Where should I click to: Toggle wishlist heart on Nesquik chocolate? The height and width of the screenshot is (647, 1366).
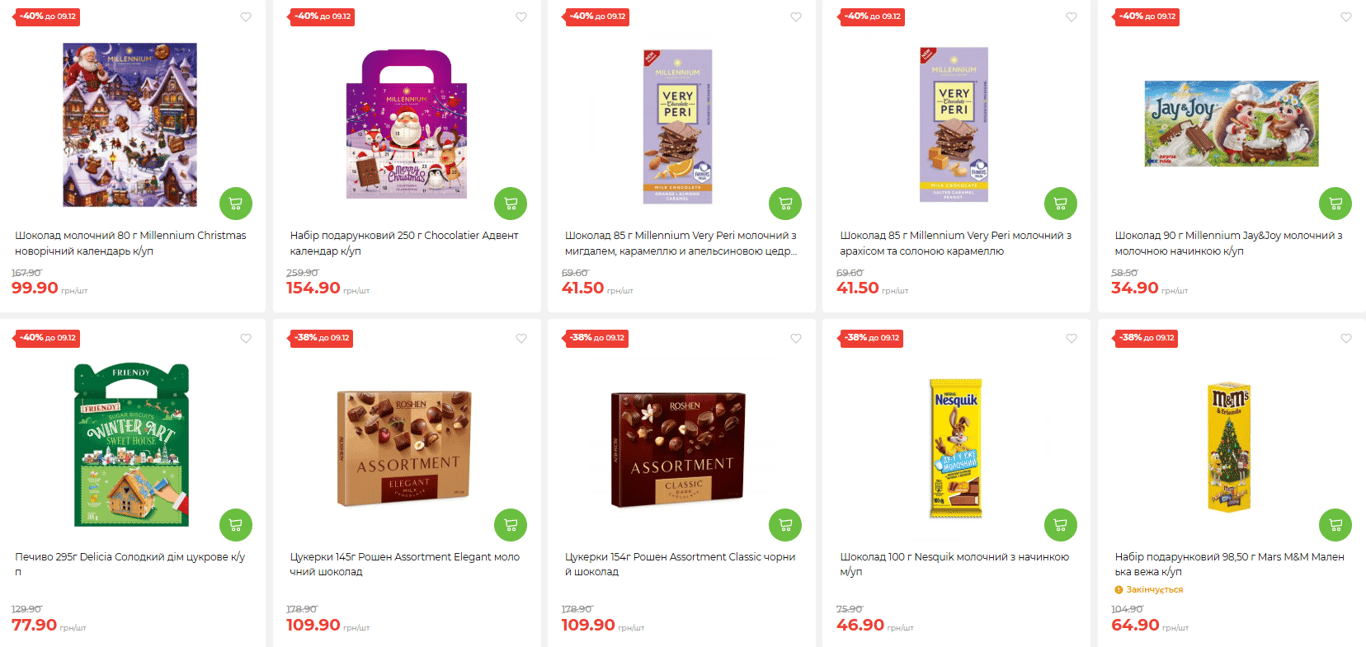[1071, 338]
